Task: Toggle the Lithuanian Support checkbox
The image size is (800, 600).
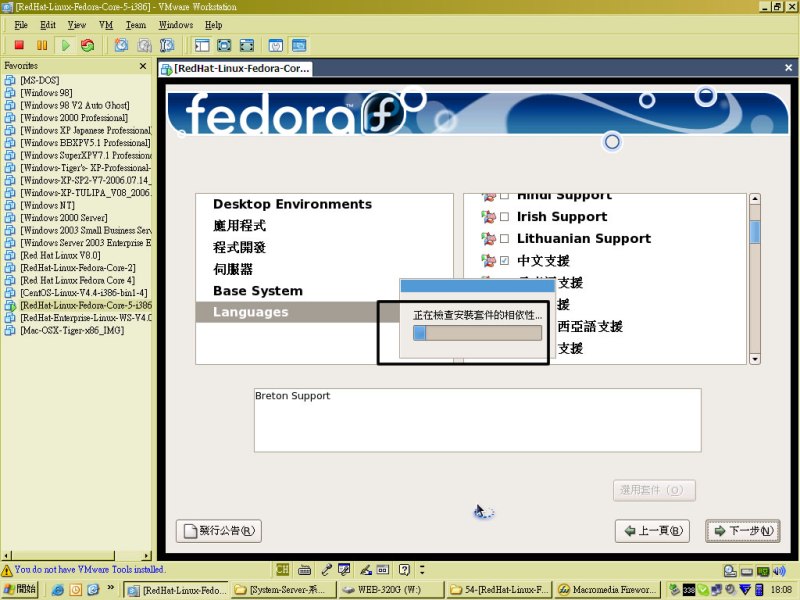Action: (505, 238)
